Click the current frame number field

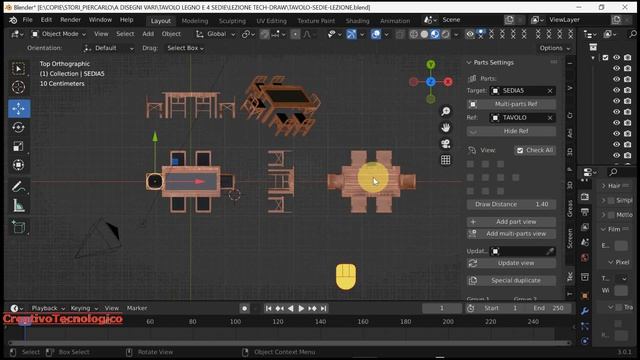[442, 308]
